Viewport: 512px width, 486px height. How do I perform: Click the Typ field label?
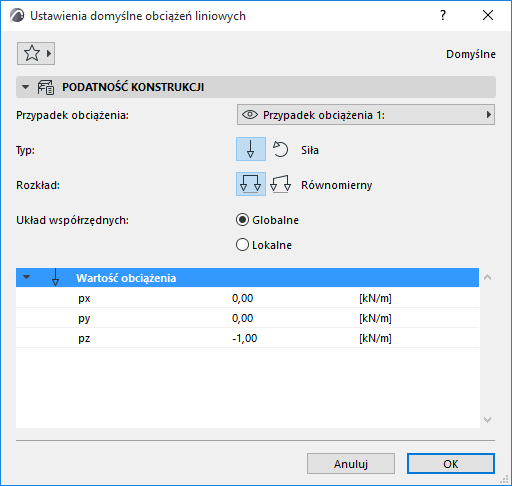pyautogui.click(x=25, y=150)
